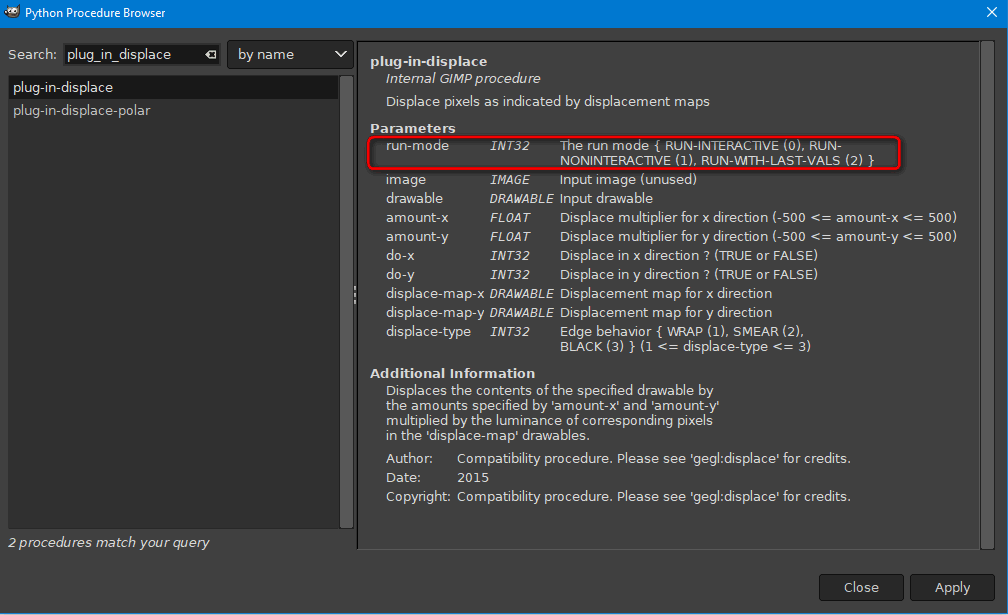Click the Close button

861,587
